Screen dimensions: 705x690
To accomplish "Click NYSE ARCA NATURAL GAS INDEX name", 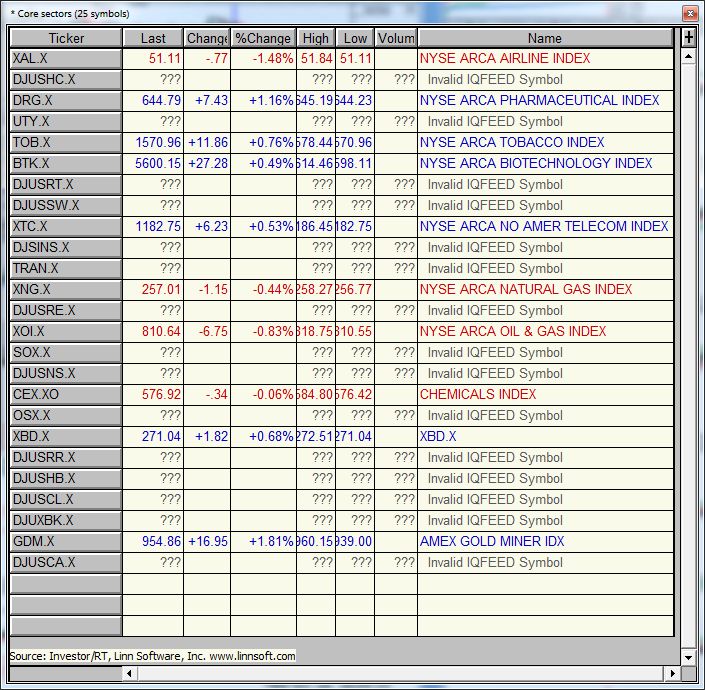I will click(x=526, y=289).
